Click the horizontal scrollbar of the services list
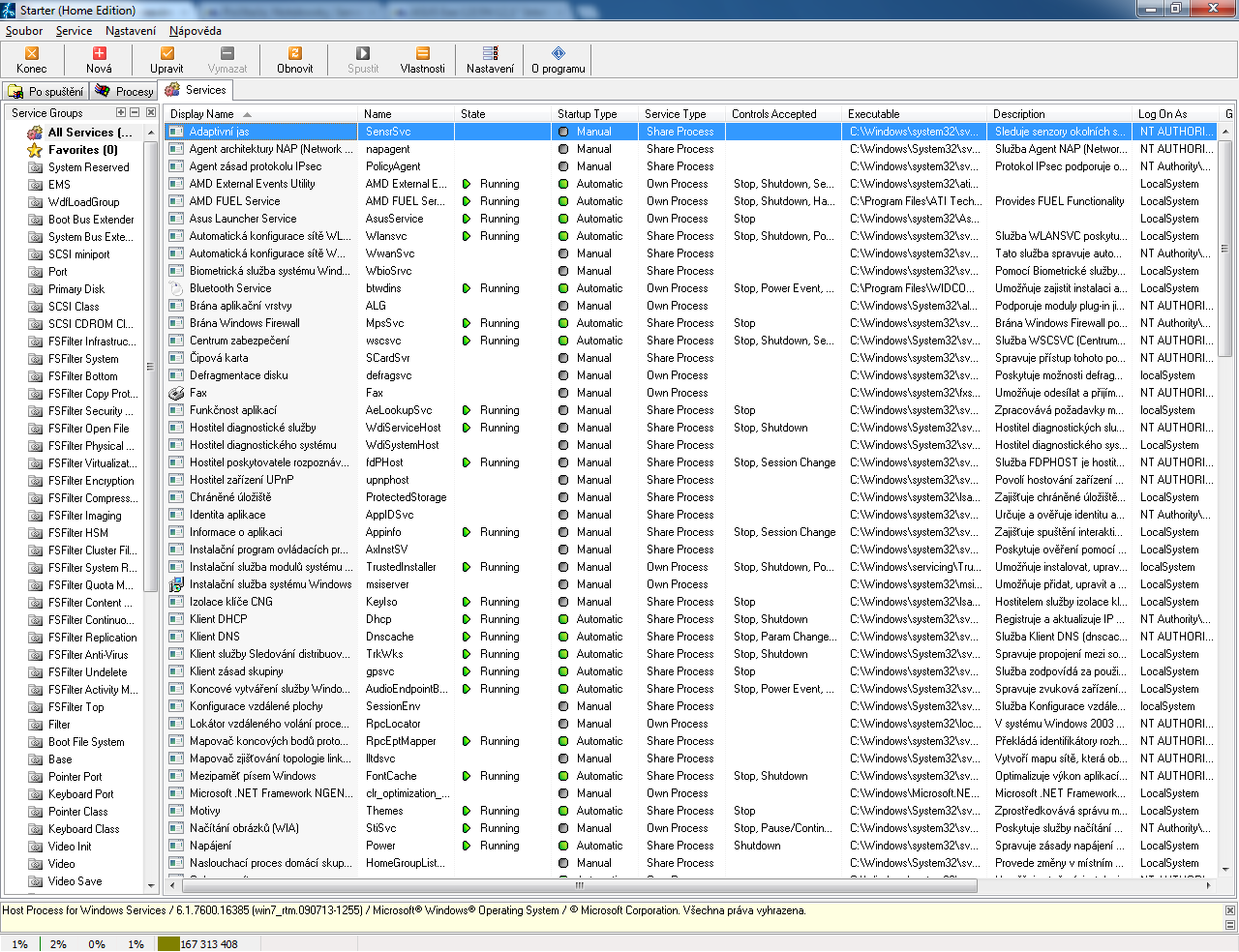The image size is (1239, 952). (581, 885)
